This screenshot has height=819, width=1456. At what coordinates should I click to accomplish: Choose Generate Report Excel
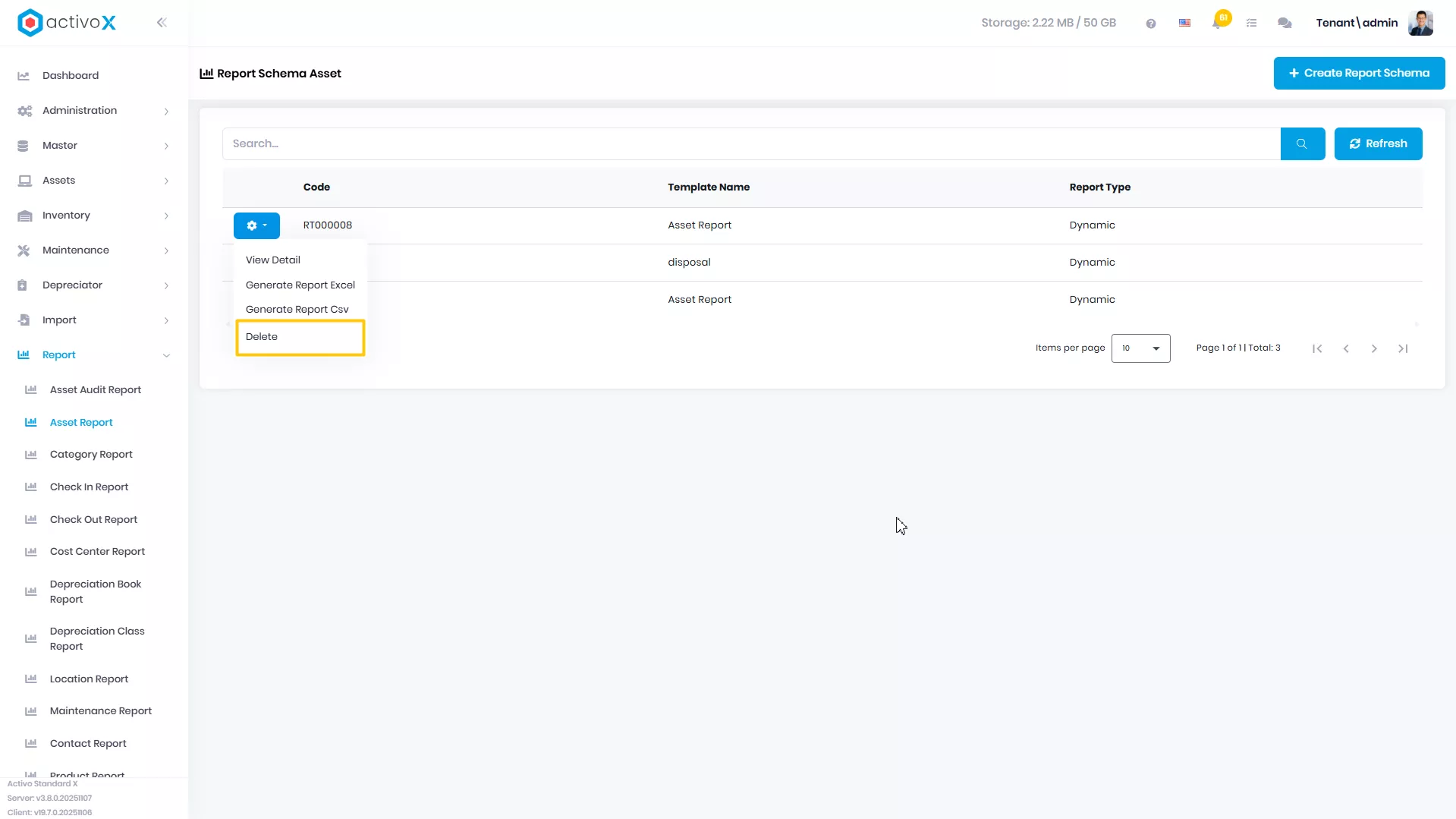click(300, 285)
